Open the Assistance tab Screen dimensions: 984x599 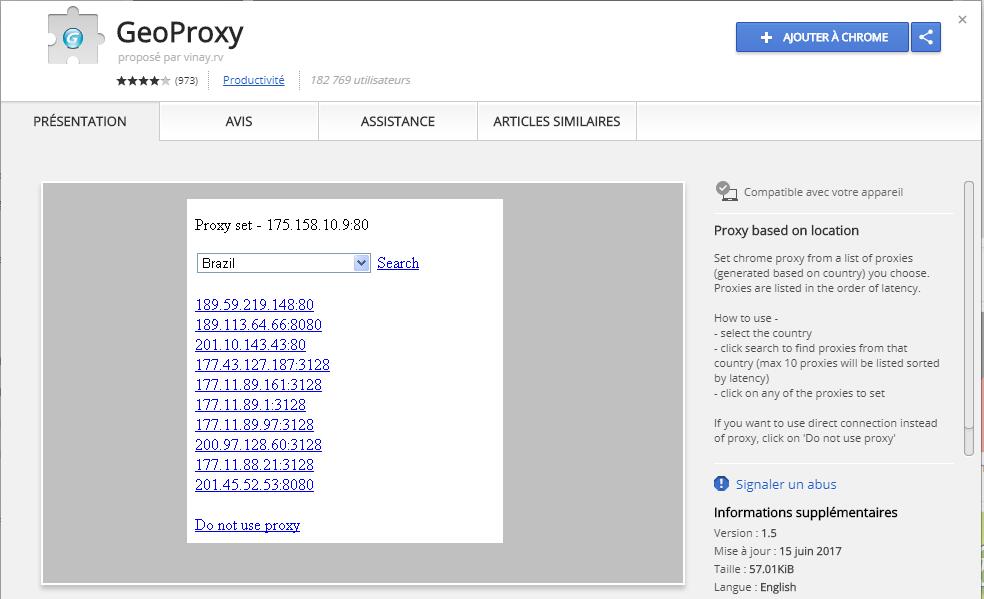[397, 121]
